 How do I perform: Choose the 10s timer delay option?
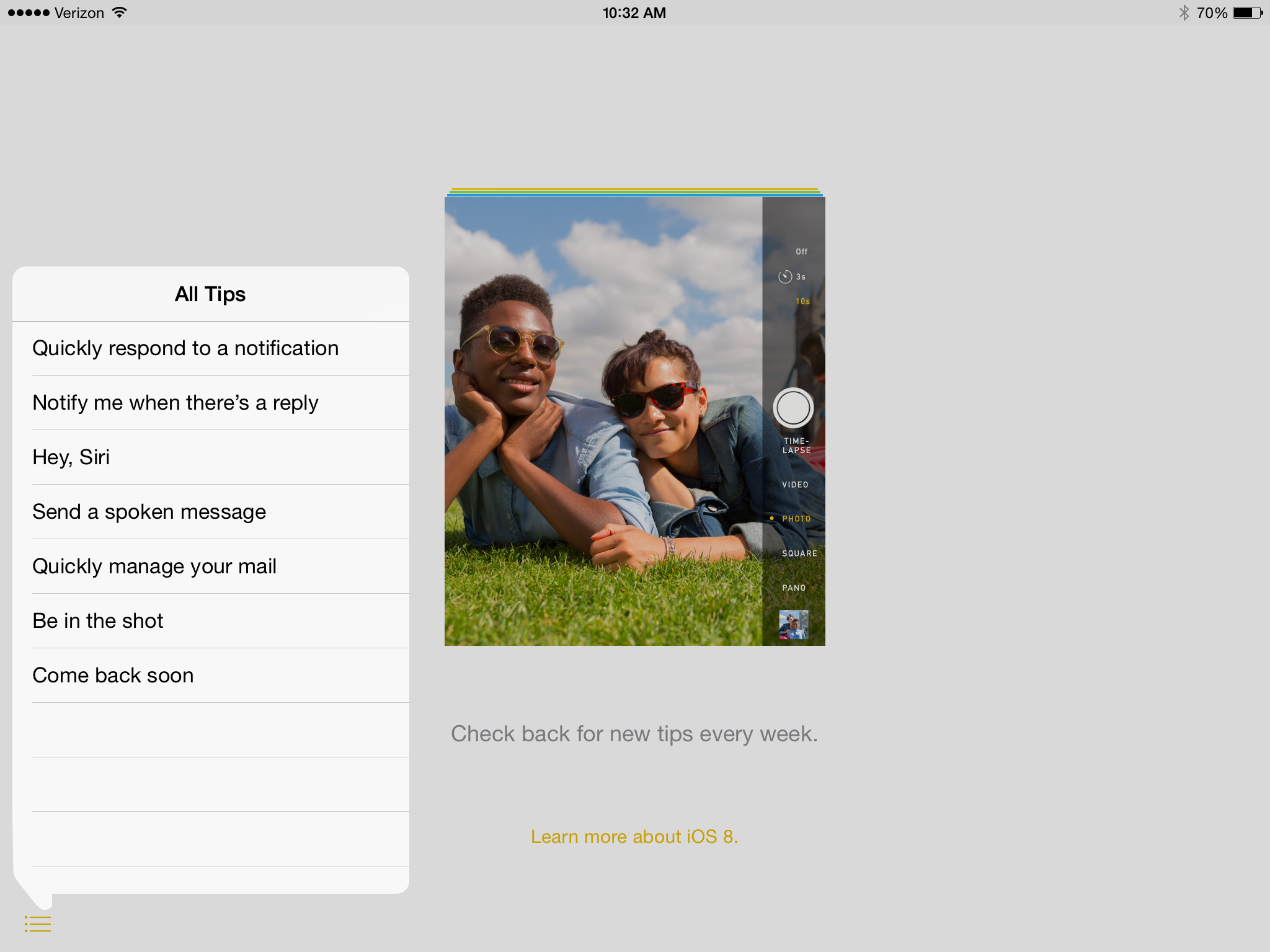[802, 301]
